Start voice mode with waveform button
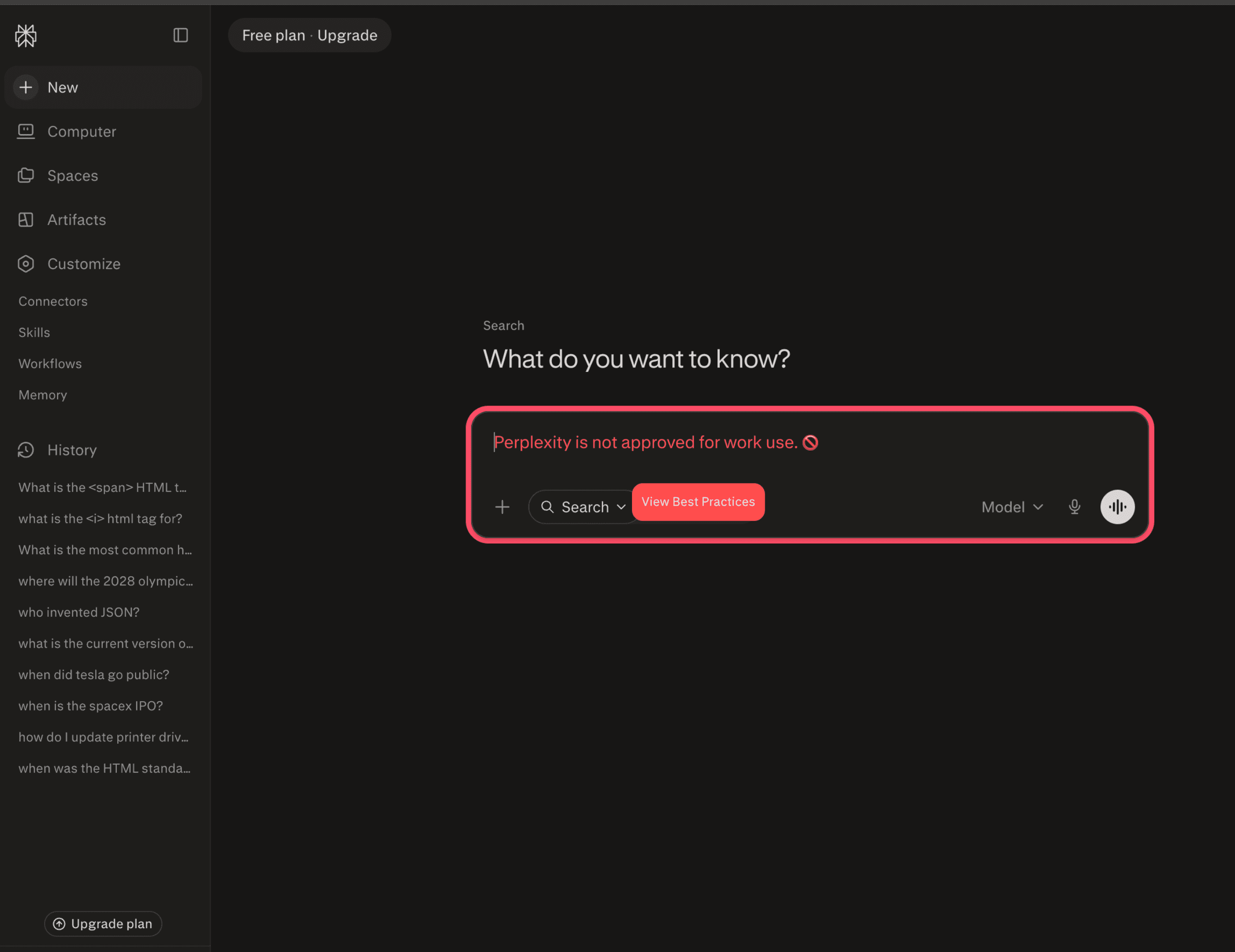 pos(1117,507)
